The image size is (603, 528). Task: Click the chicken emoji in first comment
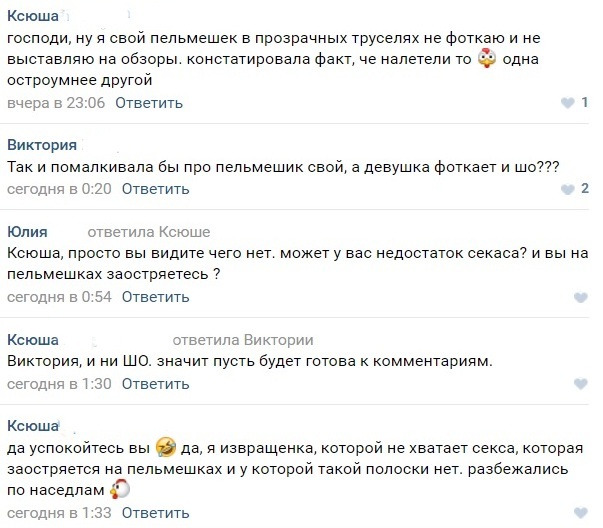pos(488,59)
